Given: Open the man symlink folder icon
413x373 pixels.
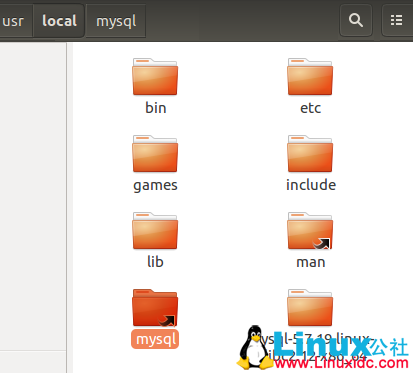Looking at the screenshot, I should coord(310,231).
